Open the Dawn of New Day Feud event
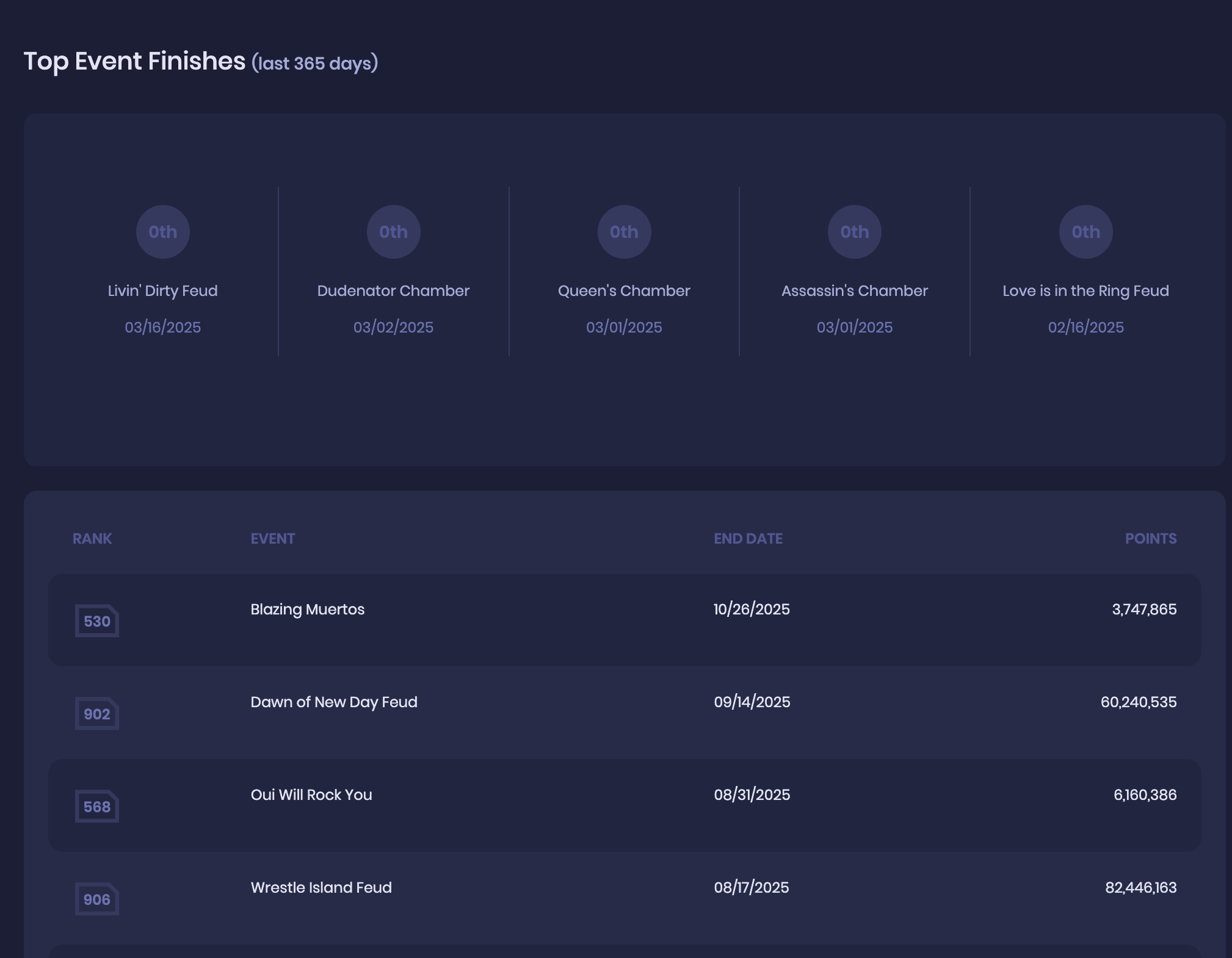This screenshot has width=1232, height=958. (334, 702)
